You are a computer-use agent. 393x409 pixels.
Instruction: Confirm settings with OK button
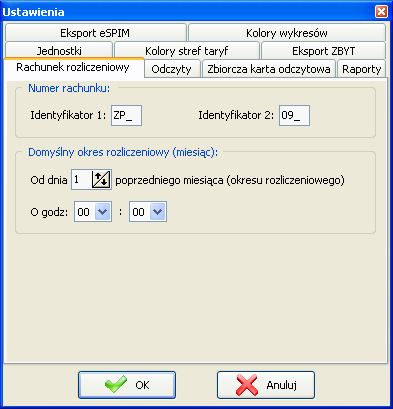(x=127, y=385)
